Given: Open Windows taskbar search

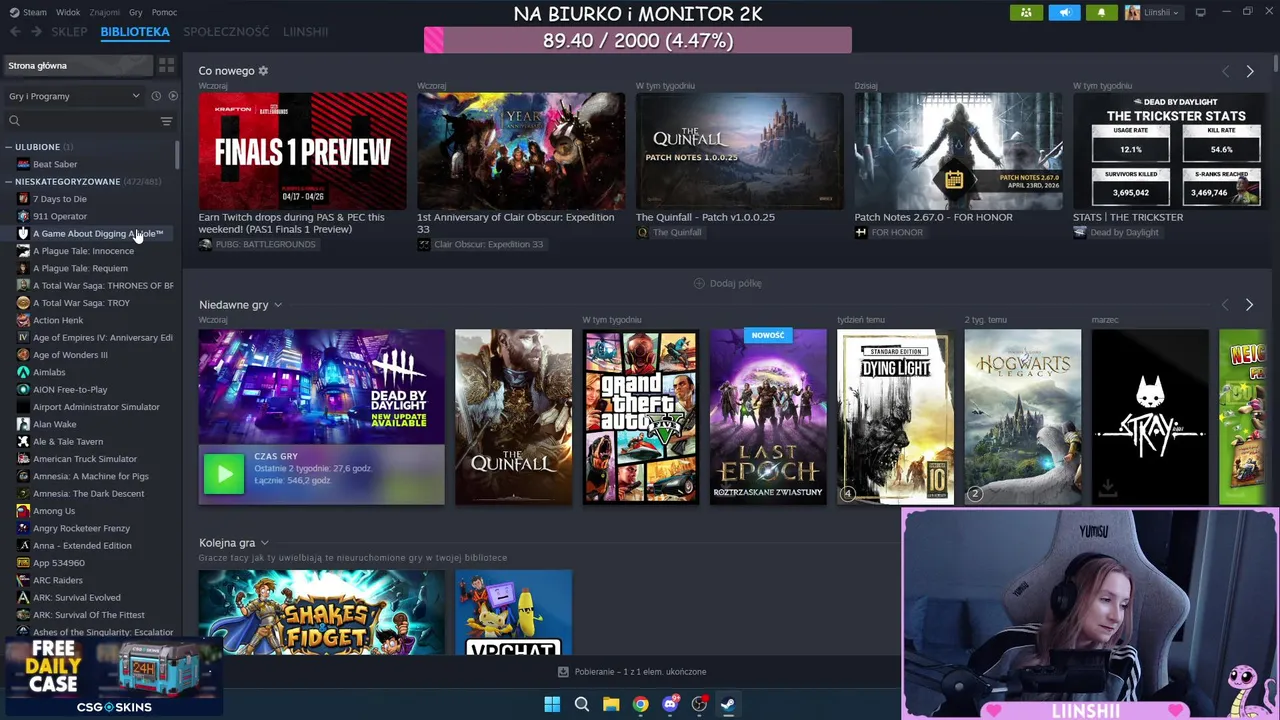Looking at the screenshot, I should [x=581, y=704].
